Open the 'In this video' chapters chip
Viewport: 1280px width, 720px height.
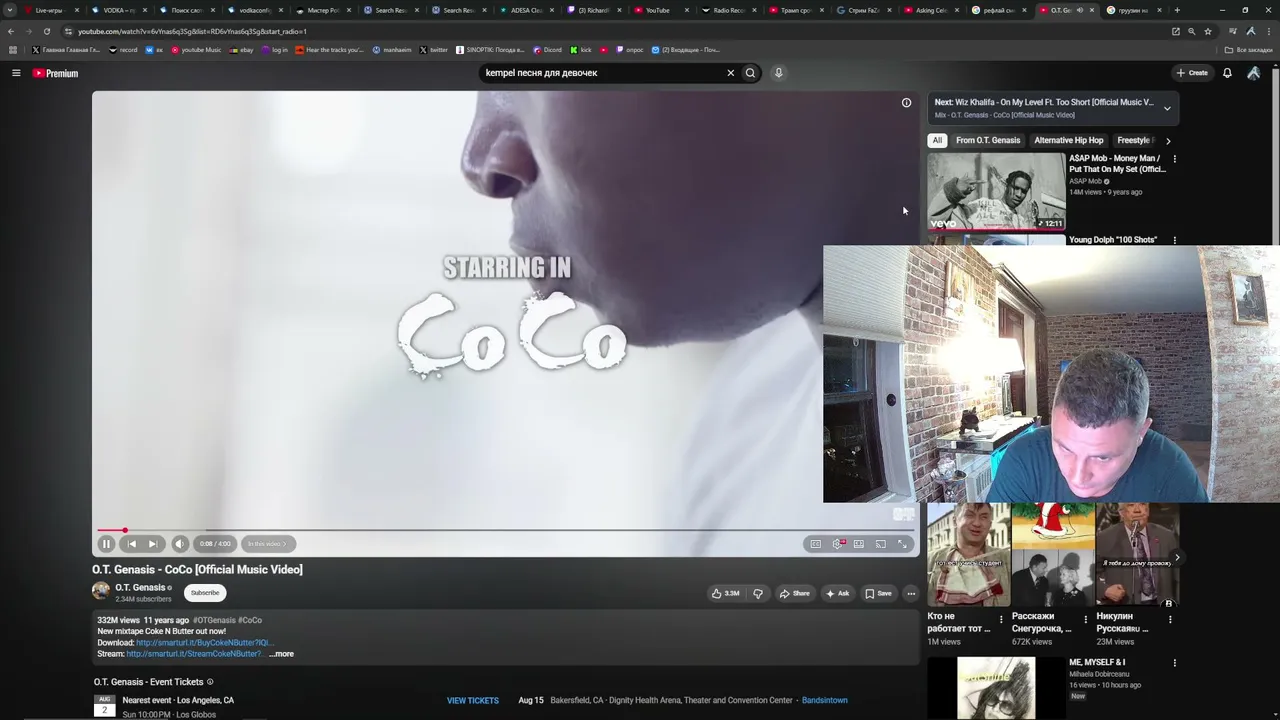[267, 544]
